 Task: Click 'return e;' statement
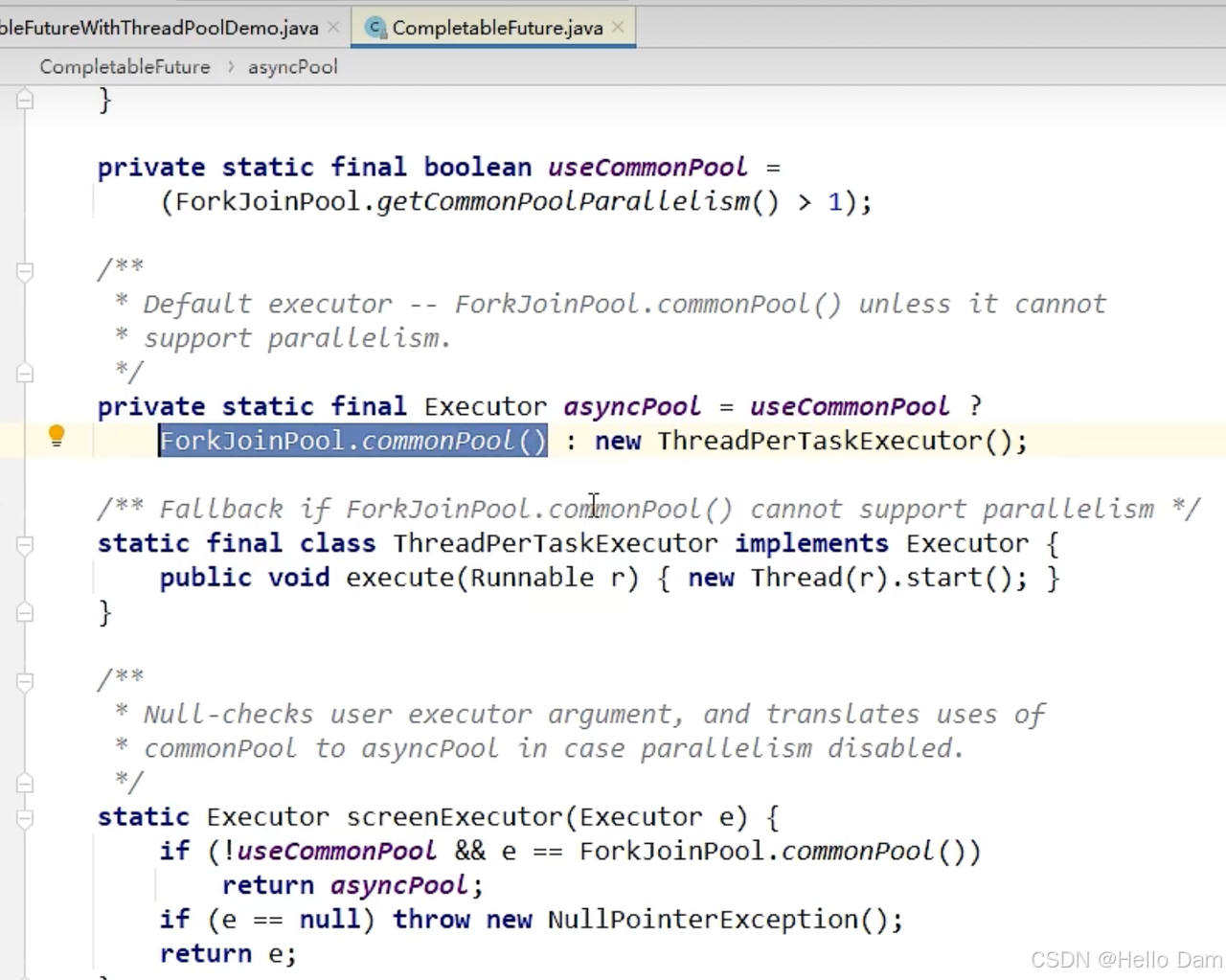tap(228, 954)
